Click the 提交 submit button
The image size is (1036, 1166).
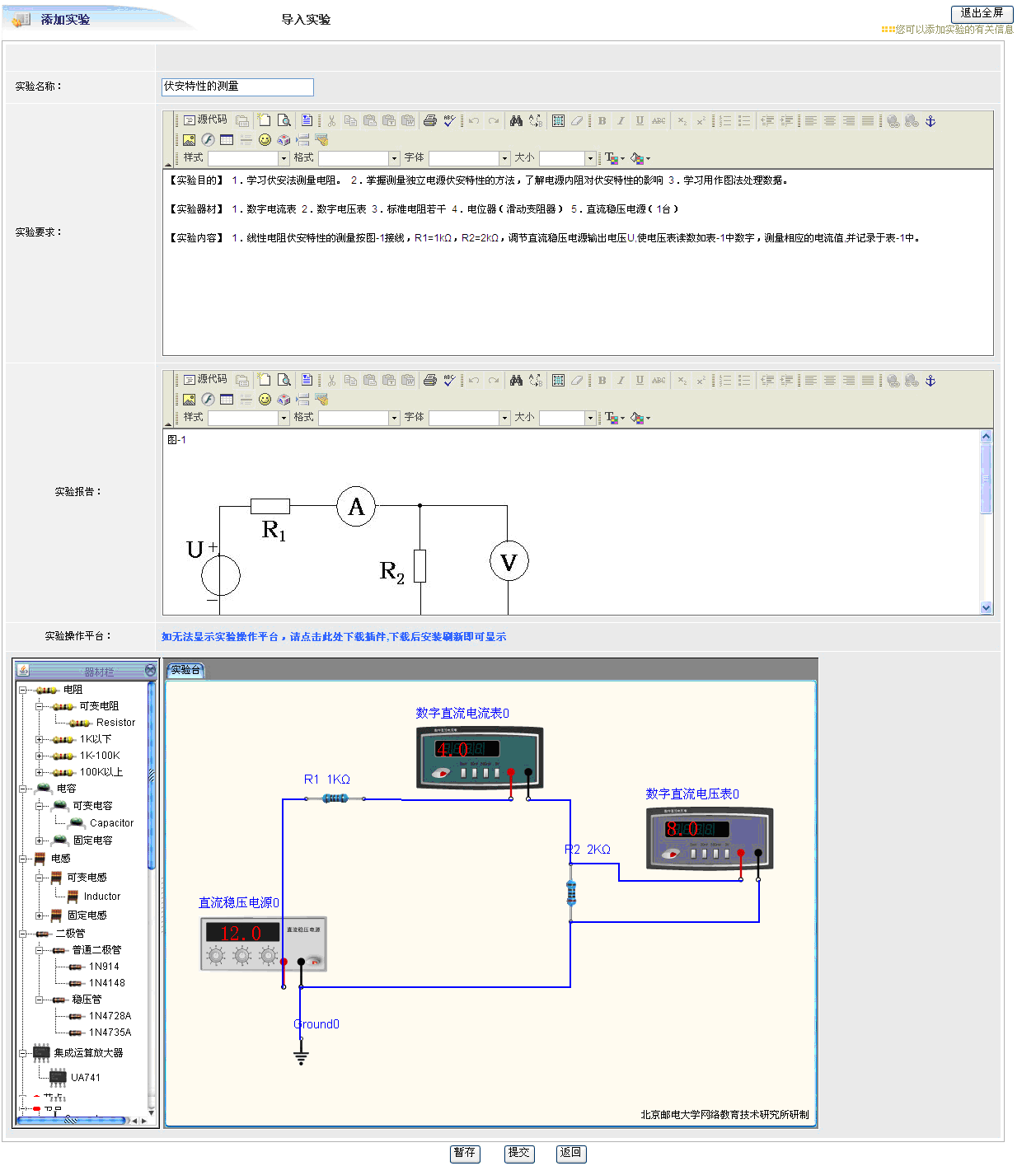tap(518, 1153)
